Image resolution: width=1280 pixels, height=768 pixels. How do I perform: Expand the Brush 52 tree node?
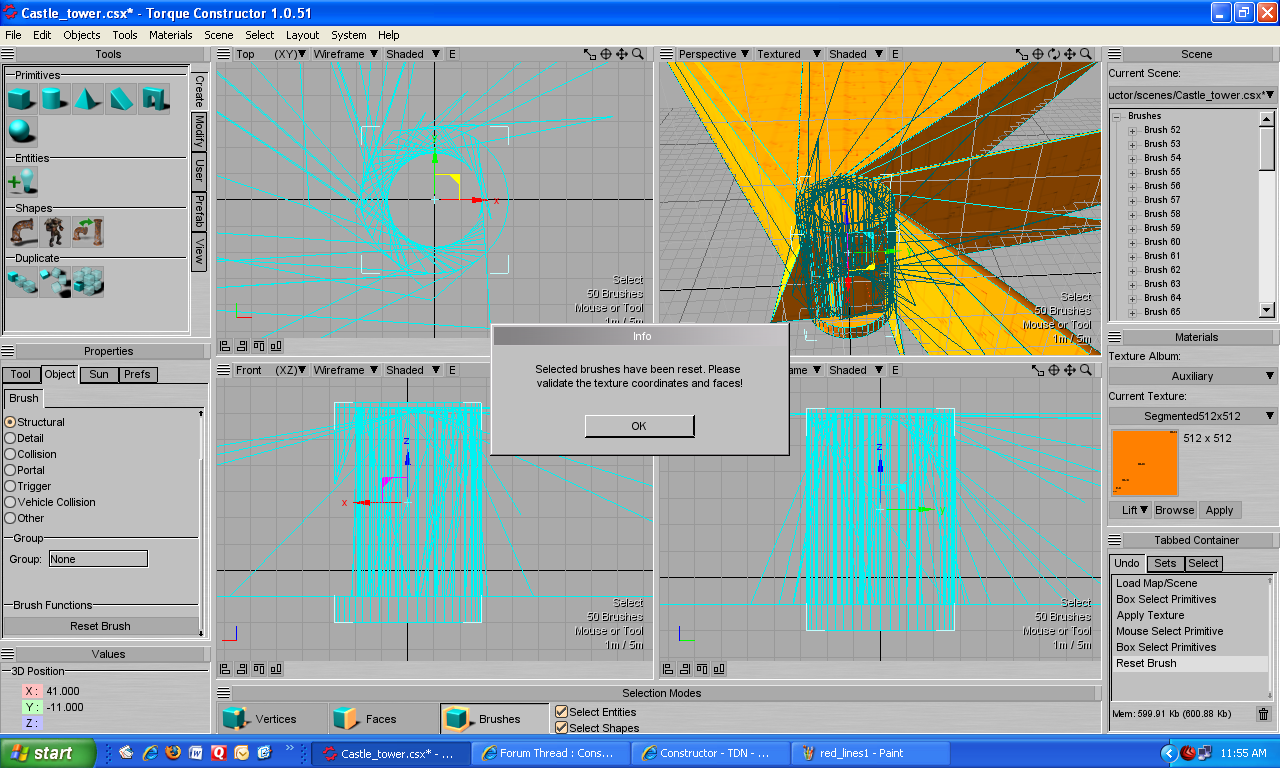coord(1133,130)
